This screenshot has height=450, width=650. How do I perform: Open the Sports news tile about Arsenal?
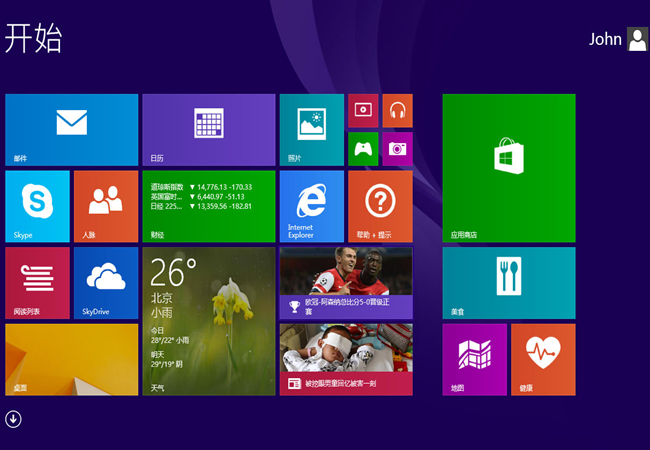point(346,283)
